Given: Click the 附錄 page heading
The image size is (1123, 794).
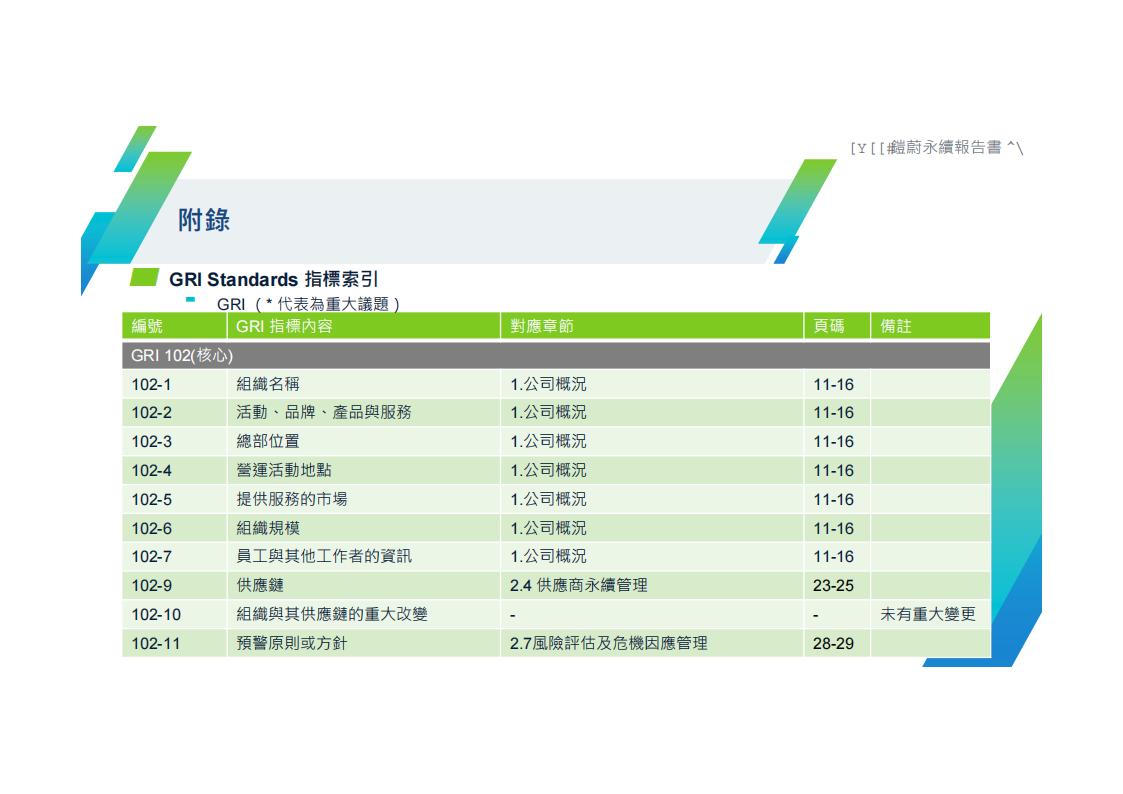Looking at the screenshot, I should click(204, 220).
